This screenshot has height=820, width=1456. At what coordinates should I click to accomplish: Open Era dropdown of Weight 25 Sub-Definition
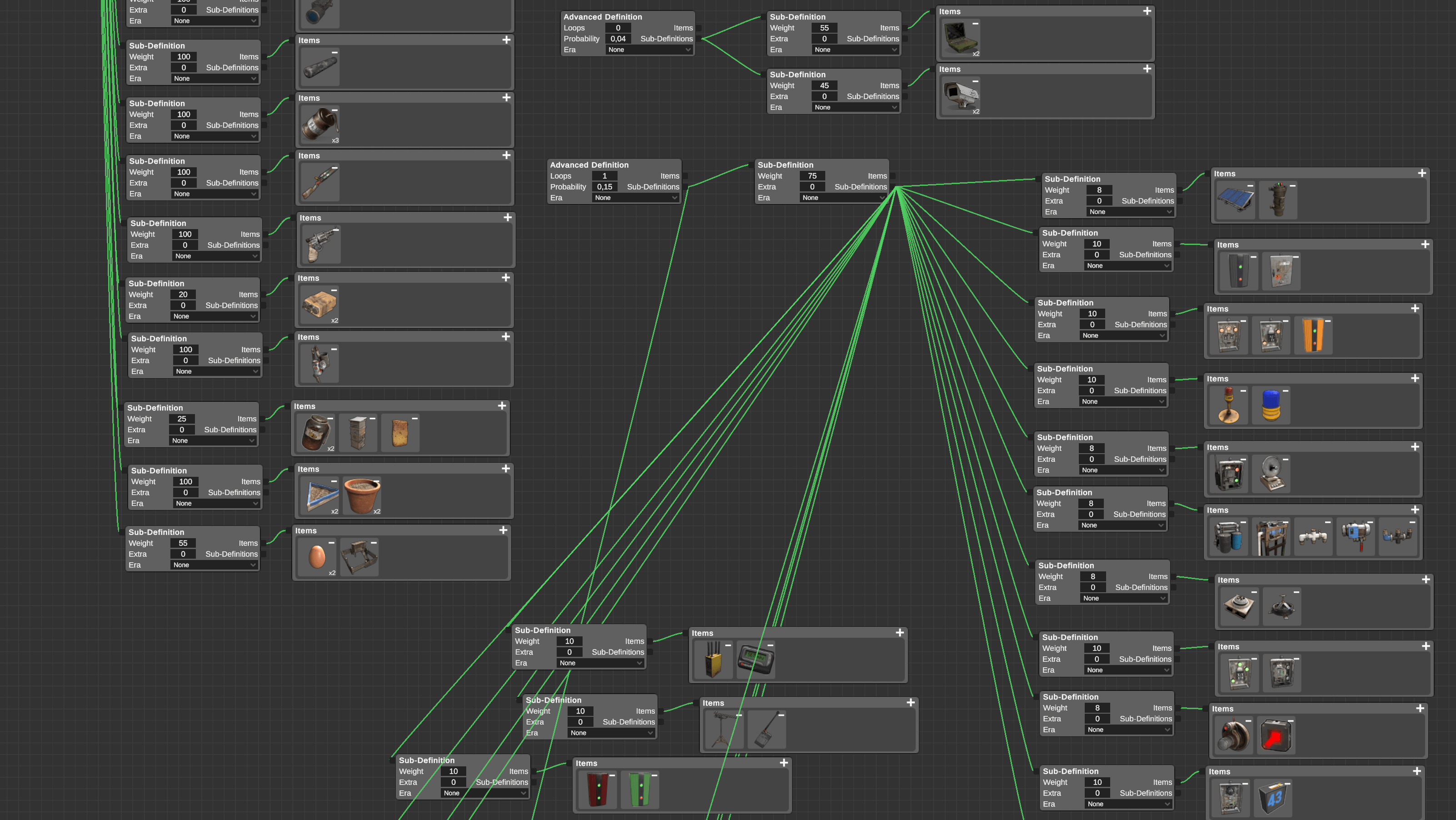pos(213,441)
